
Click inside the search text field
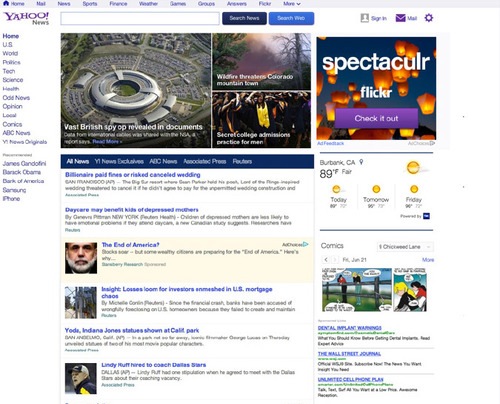pos(140,19)
